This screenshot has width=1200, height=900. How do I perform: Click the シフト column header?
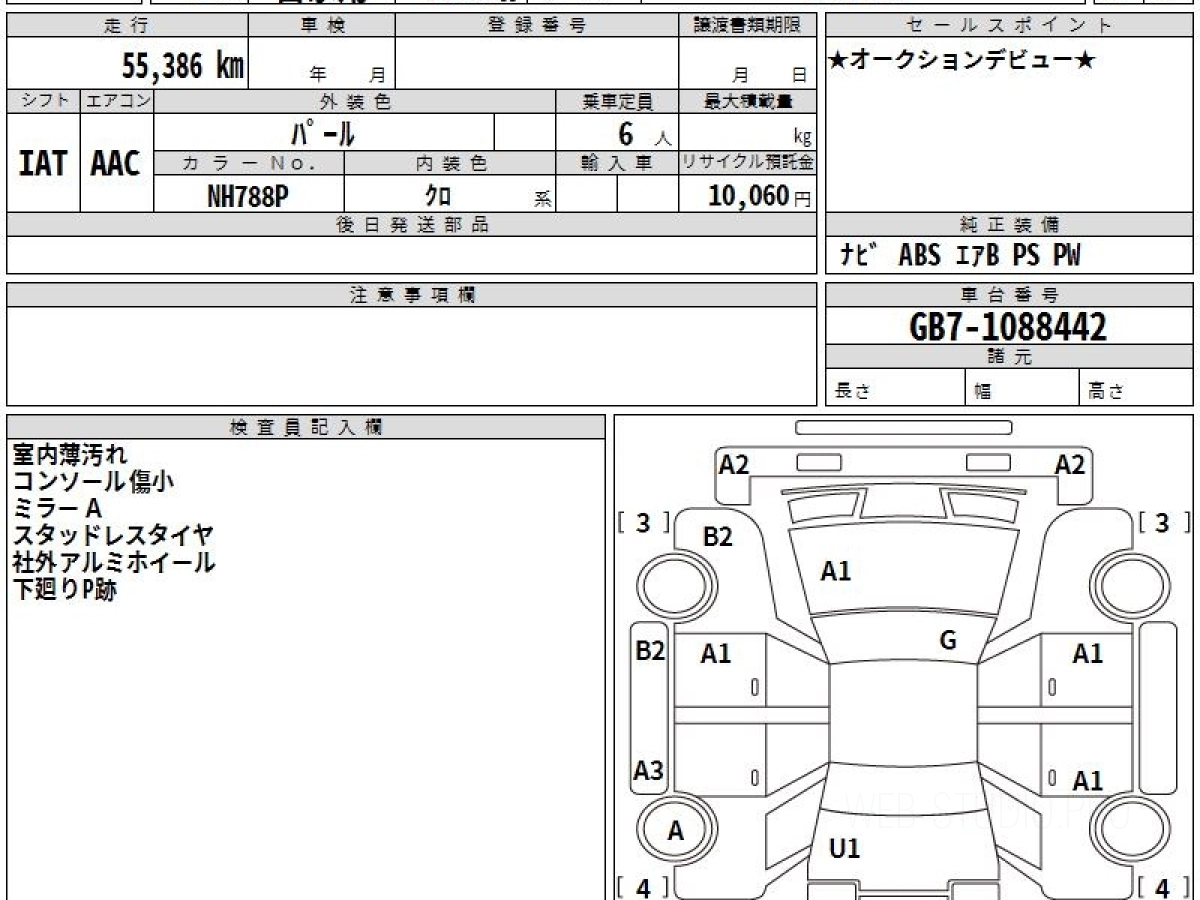(x=43, y=101)
